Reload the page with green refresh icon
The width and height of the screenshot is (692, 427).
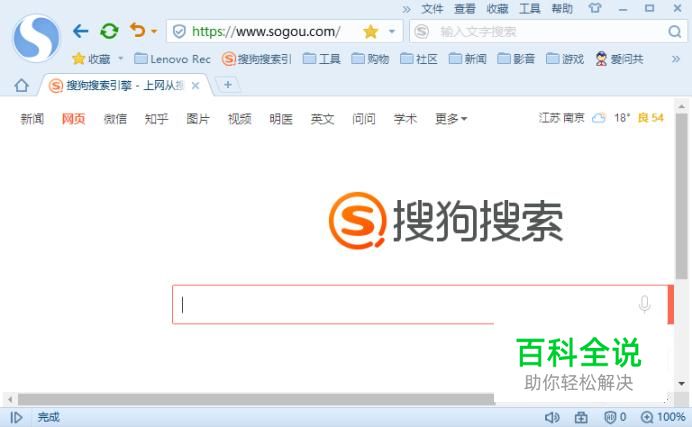pyautogui.click(x=109, y=31)
